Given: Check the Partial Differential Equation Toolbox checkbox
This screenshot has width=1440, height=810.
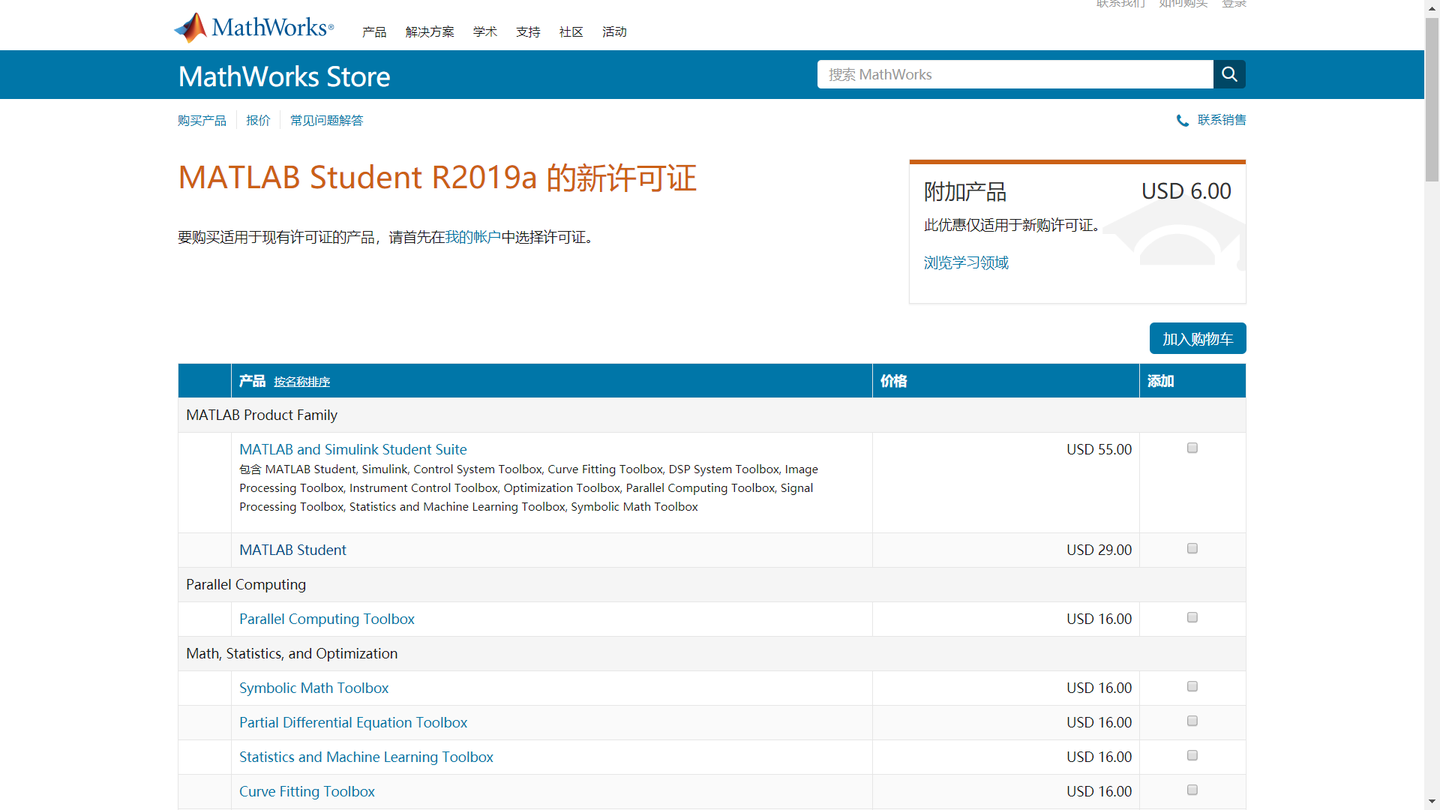Looking at the screenshot, I should pyautogui.click(x=1191, y=720).
